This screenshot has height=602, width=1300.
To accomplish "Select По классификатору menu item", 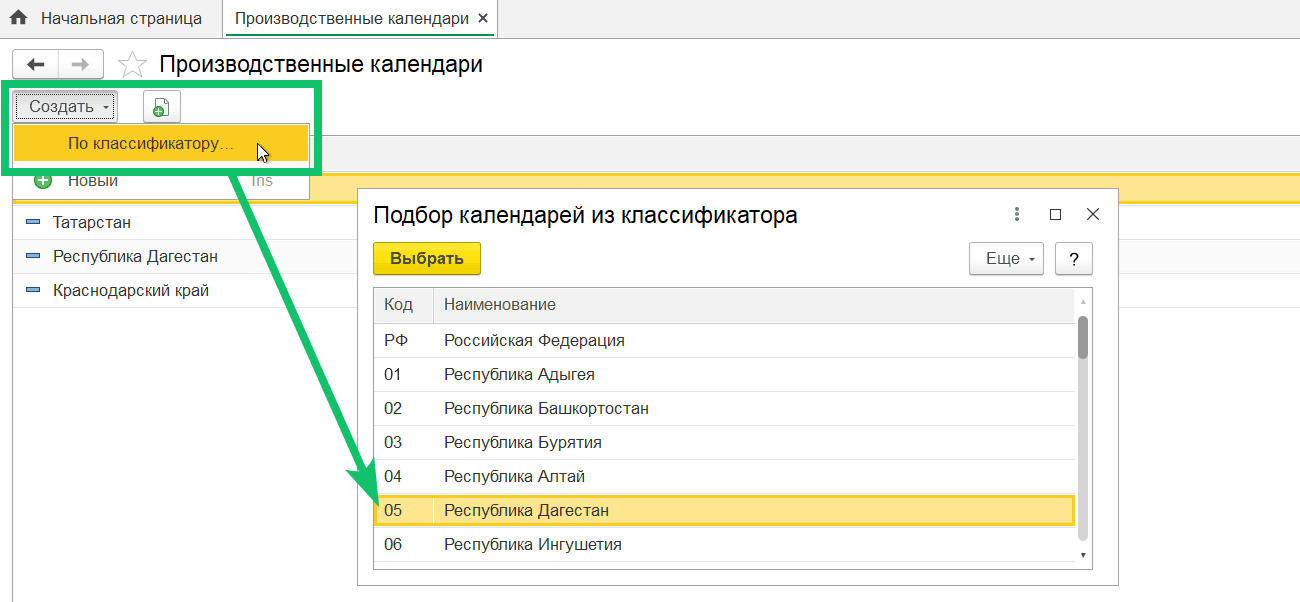I will click(150, 144).
